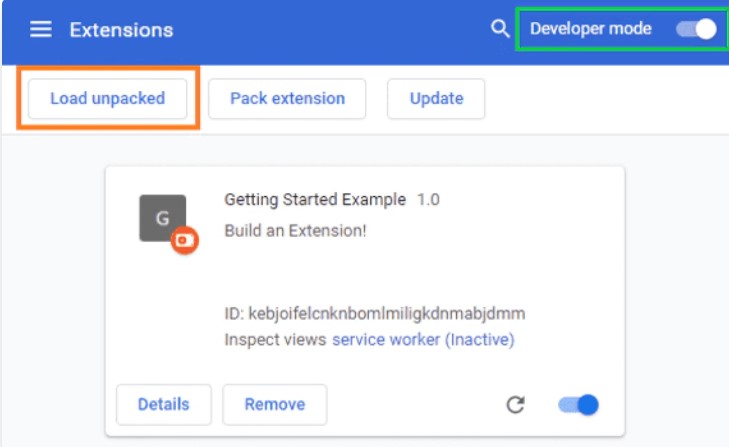The image size is (729, 447).
Task: Open the hamburger main menu
Action: [x=41, y=29]
